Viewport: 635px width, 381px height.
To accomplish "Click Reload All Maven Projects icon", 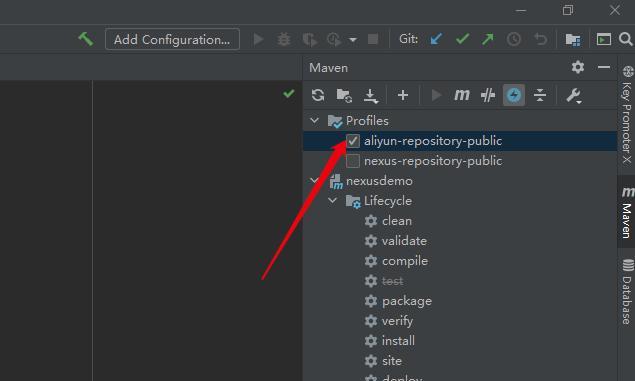I will point(318,95).
